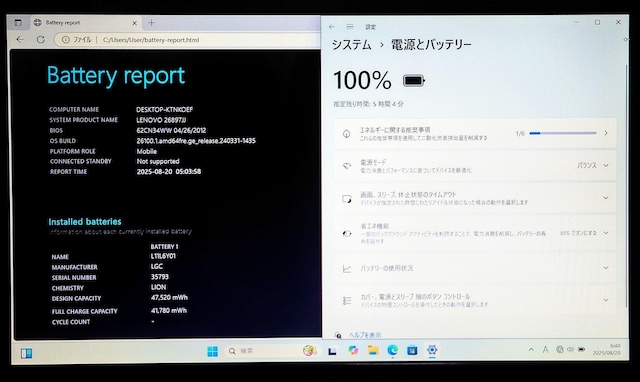Expand the 省エネ機能 section

click(x=475, y=233)
